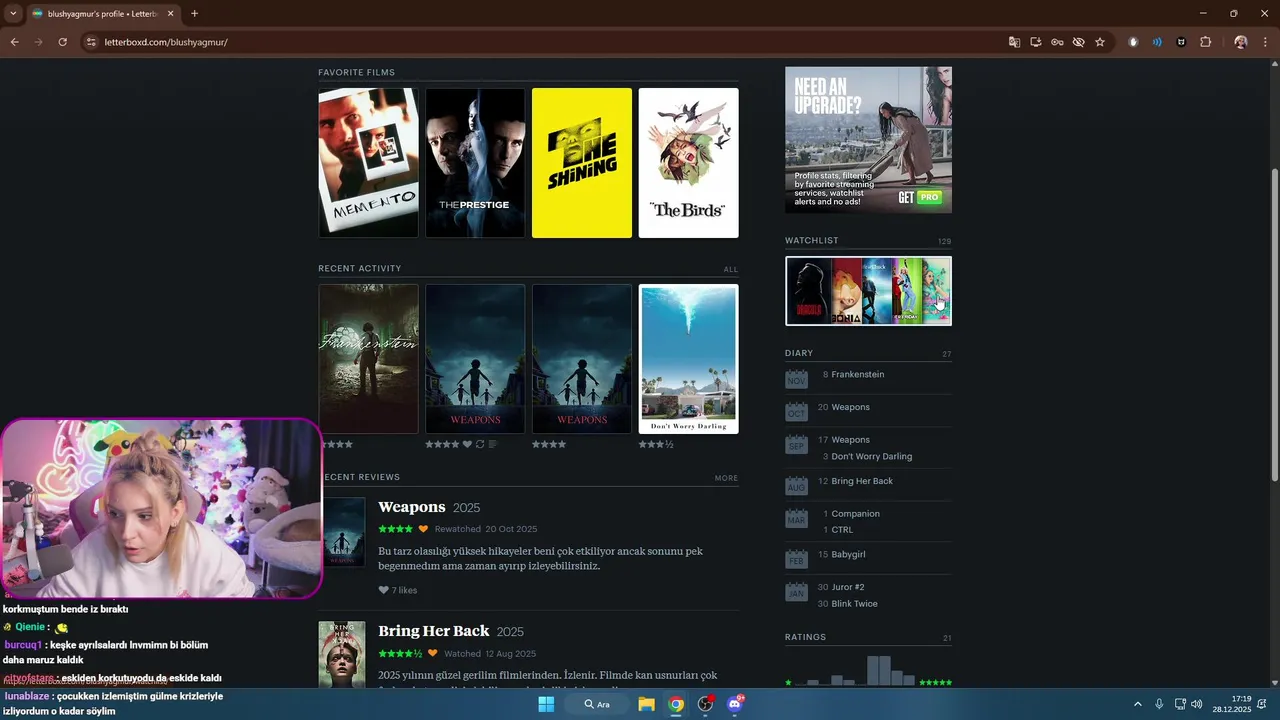Image resolution: width=1280 pixels, height=720 pixels.
Task: Click the diary count 27
Action: coord(947,354)
